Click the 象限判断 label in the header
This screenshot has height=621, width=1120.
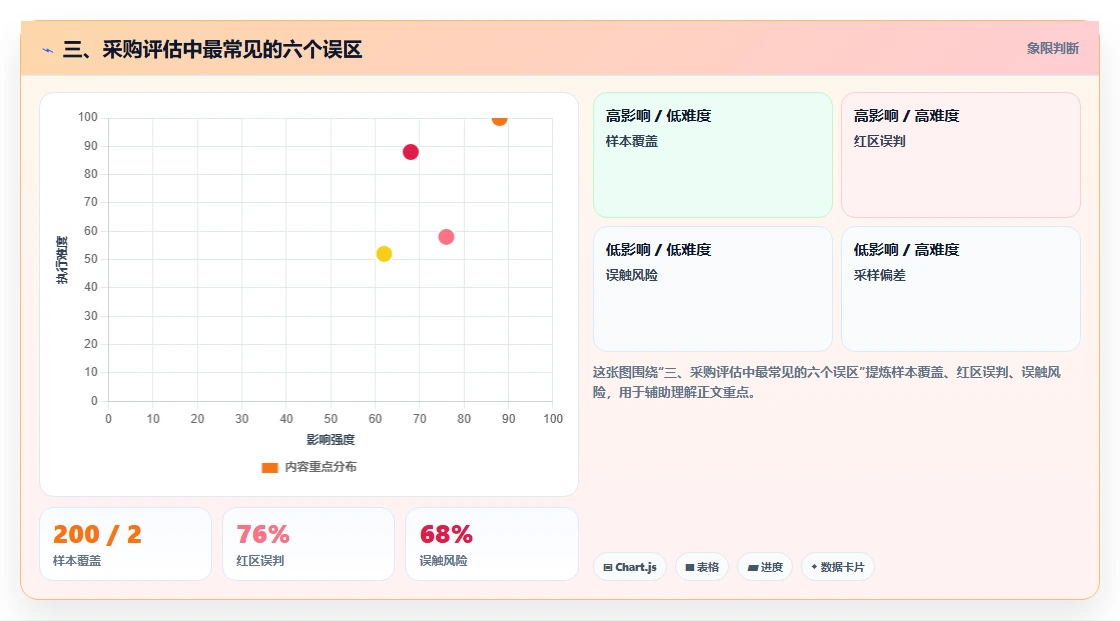[x=1053, y=49]
